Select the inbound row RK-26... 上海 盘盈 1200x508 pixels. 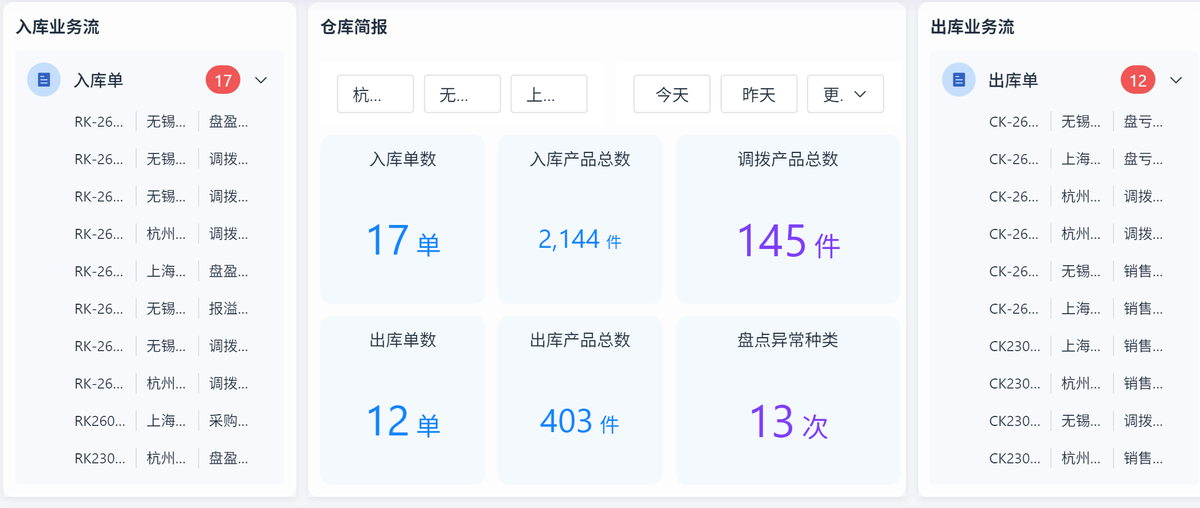164,271
